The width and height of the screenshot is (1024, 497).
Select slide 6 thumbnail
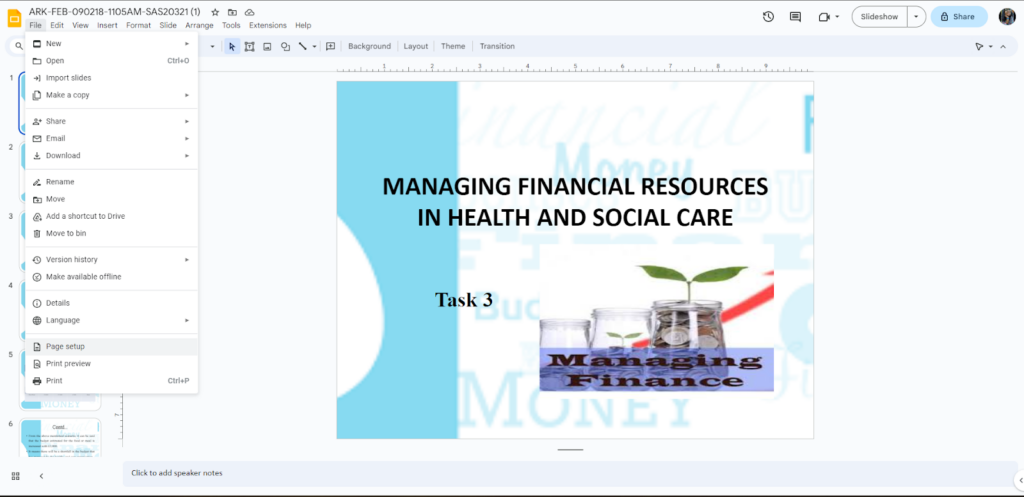point(60,438)
